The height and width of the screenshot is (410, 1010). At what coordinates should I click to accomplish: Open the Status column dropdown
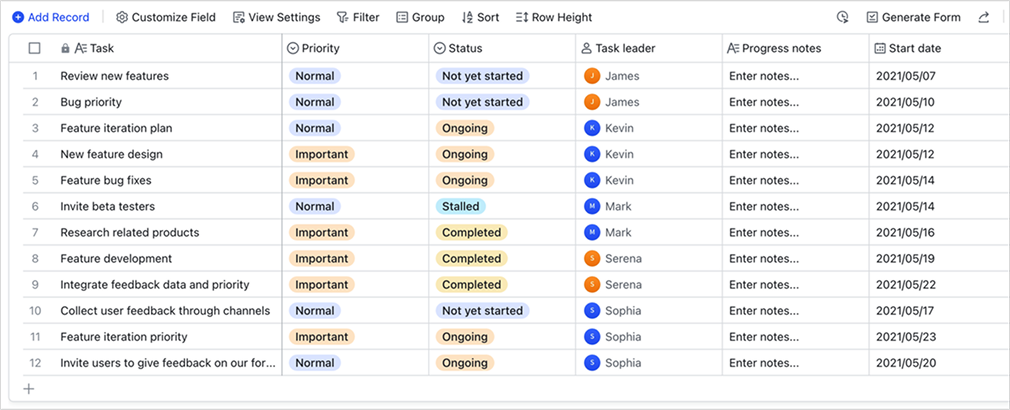439,48
